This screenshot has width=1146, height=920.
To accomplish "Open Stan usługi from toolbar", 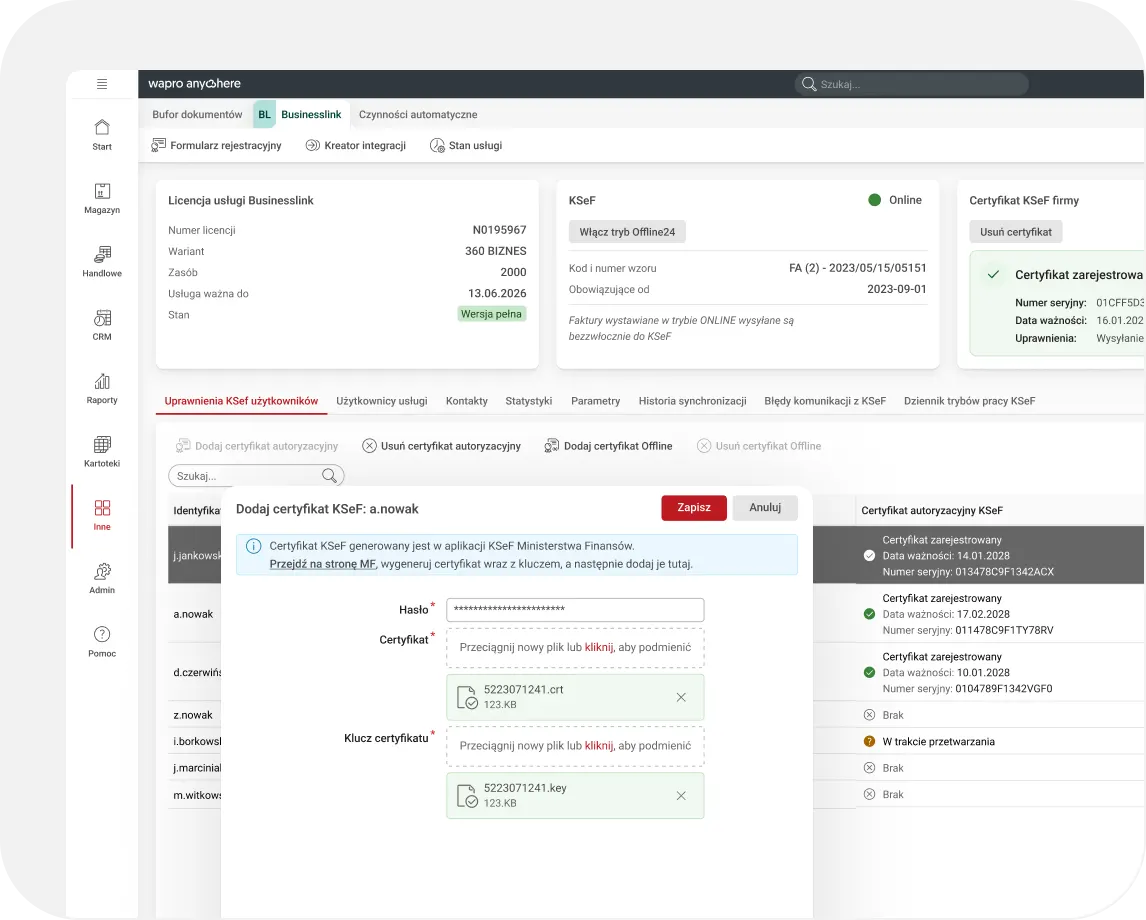I will [x=466, y=145].
